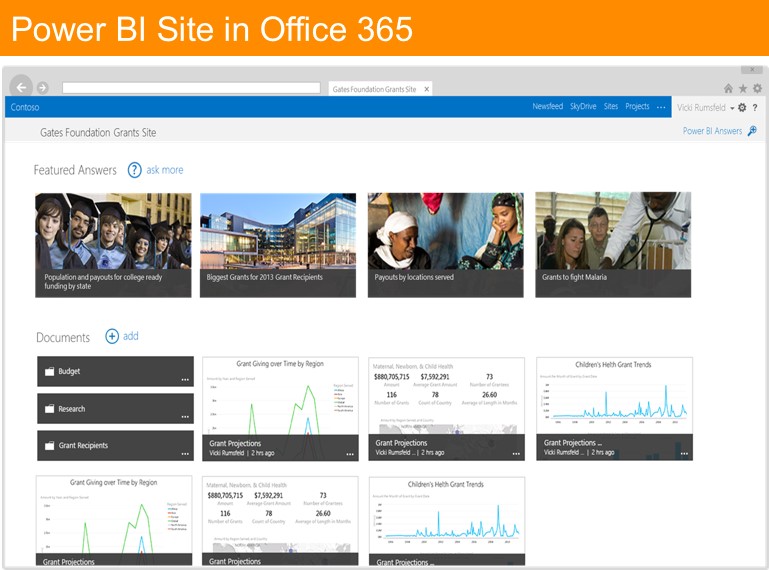
Task: Focus the browser address bar
Action: tap(191, 88)
